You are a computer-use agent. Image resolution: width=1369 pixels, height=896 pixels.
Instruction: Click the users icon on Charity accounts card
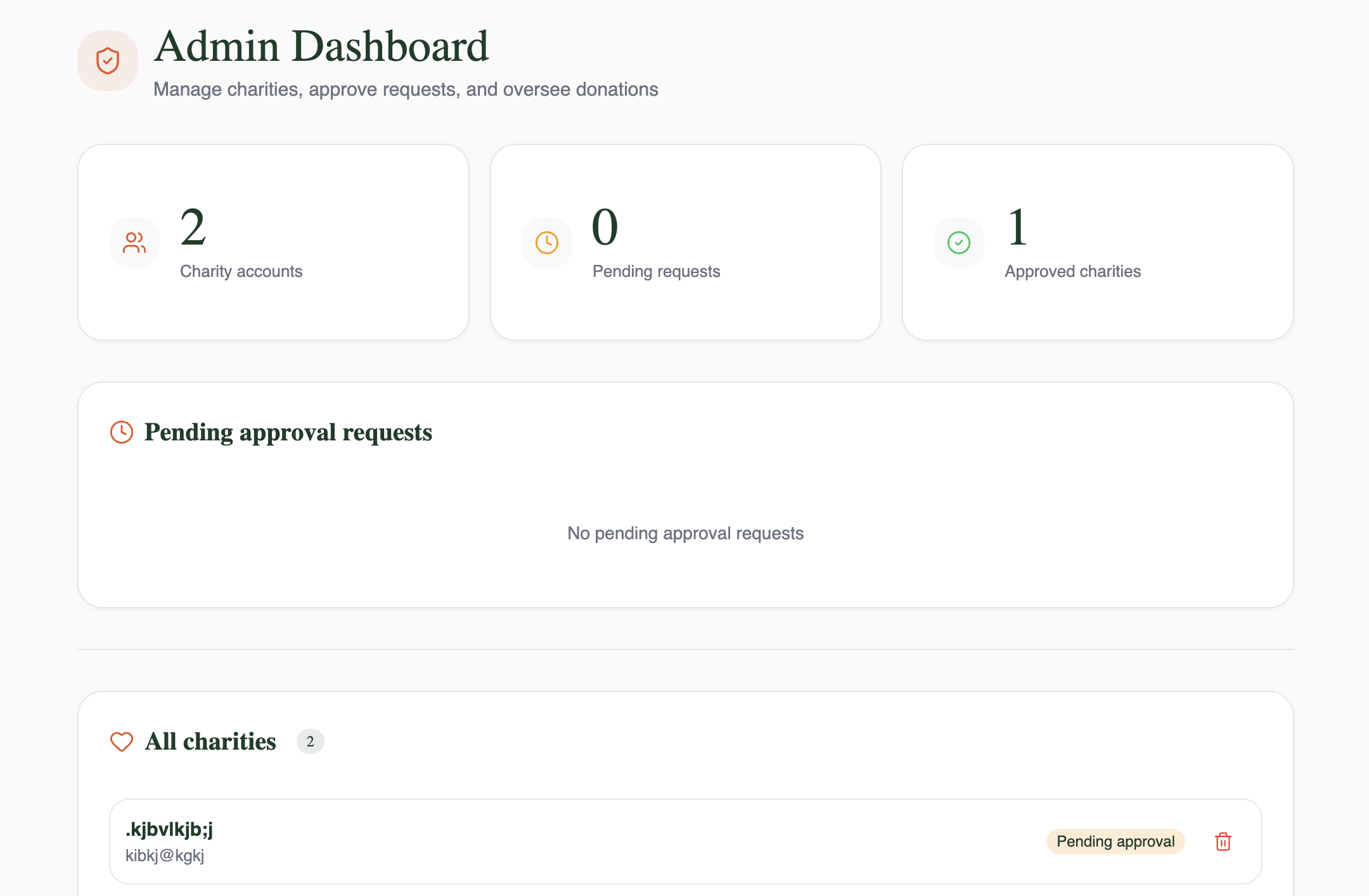134,243
